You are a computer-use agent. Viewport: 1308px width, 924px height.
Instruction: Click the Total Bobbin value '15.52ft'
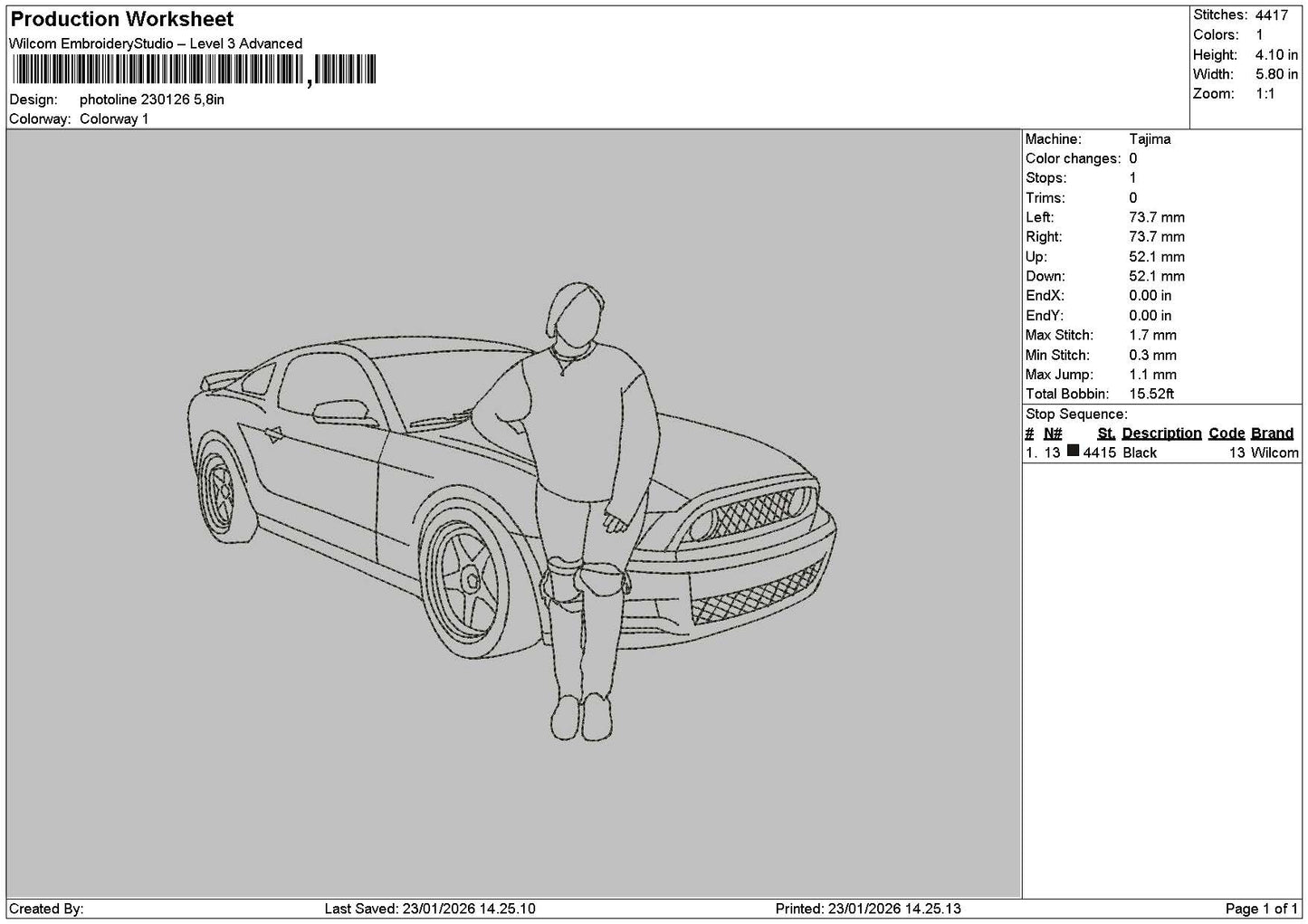pyautogui.click(x=1151, y=395)
